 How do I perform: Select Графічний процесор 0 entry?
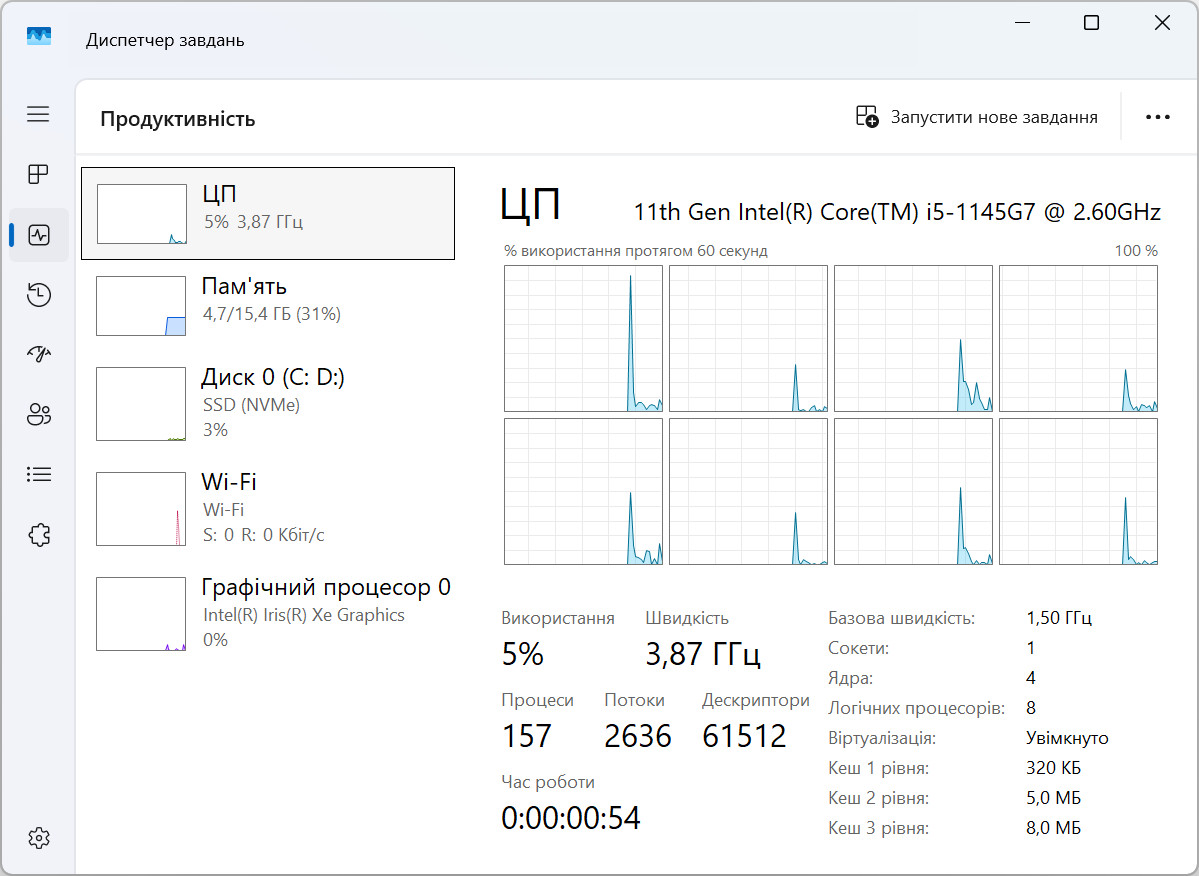[267, 613]
